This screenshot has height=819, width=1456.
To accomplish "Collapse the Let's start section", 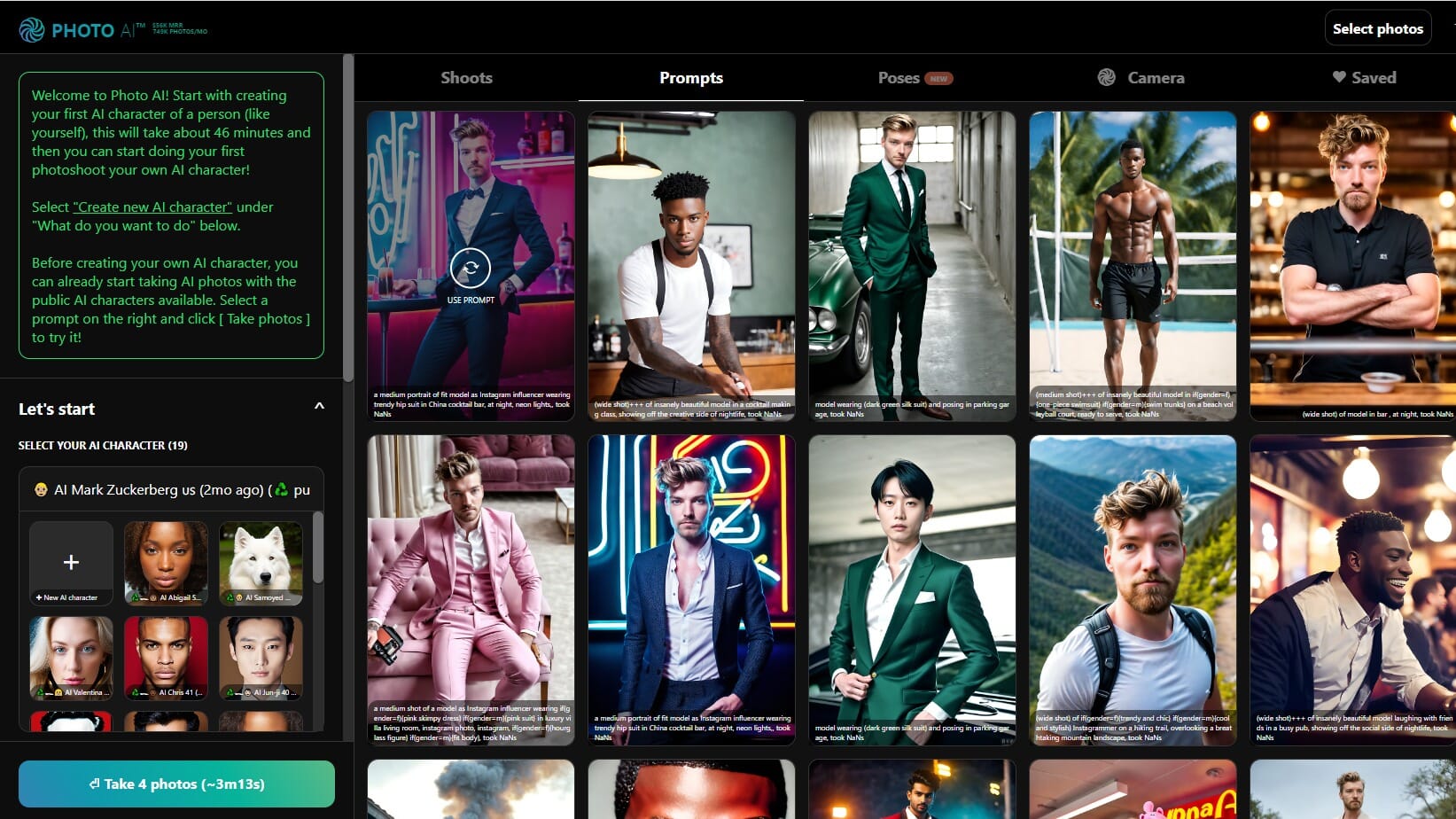I will point(319,405).
